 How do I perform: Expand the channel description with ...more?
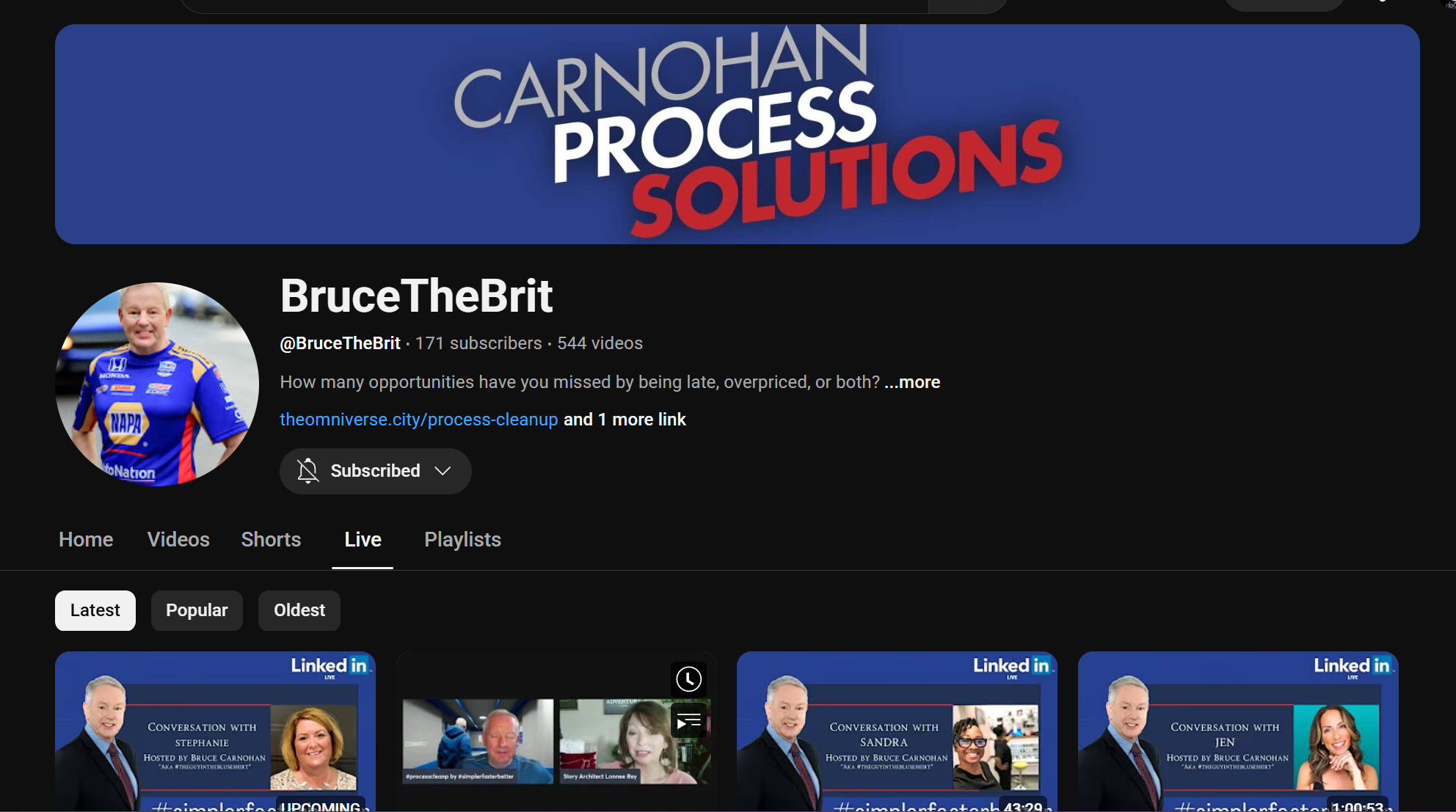[912, 382]
